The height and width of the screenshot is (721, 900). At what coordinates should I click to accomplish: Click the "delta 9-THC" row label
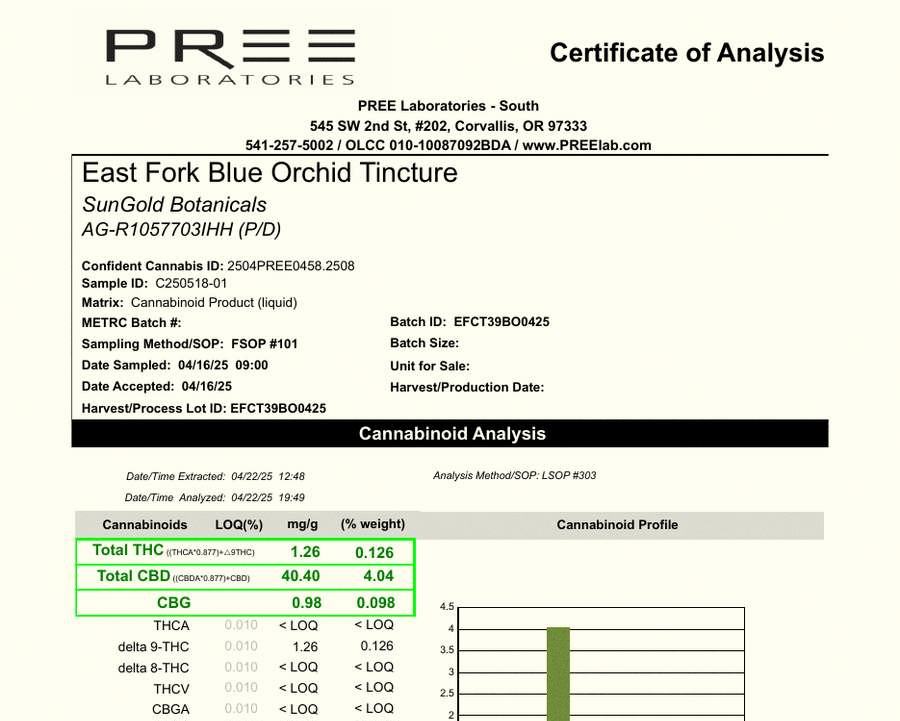153,647
